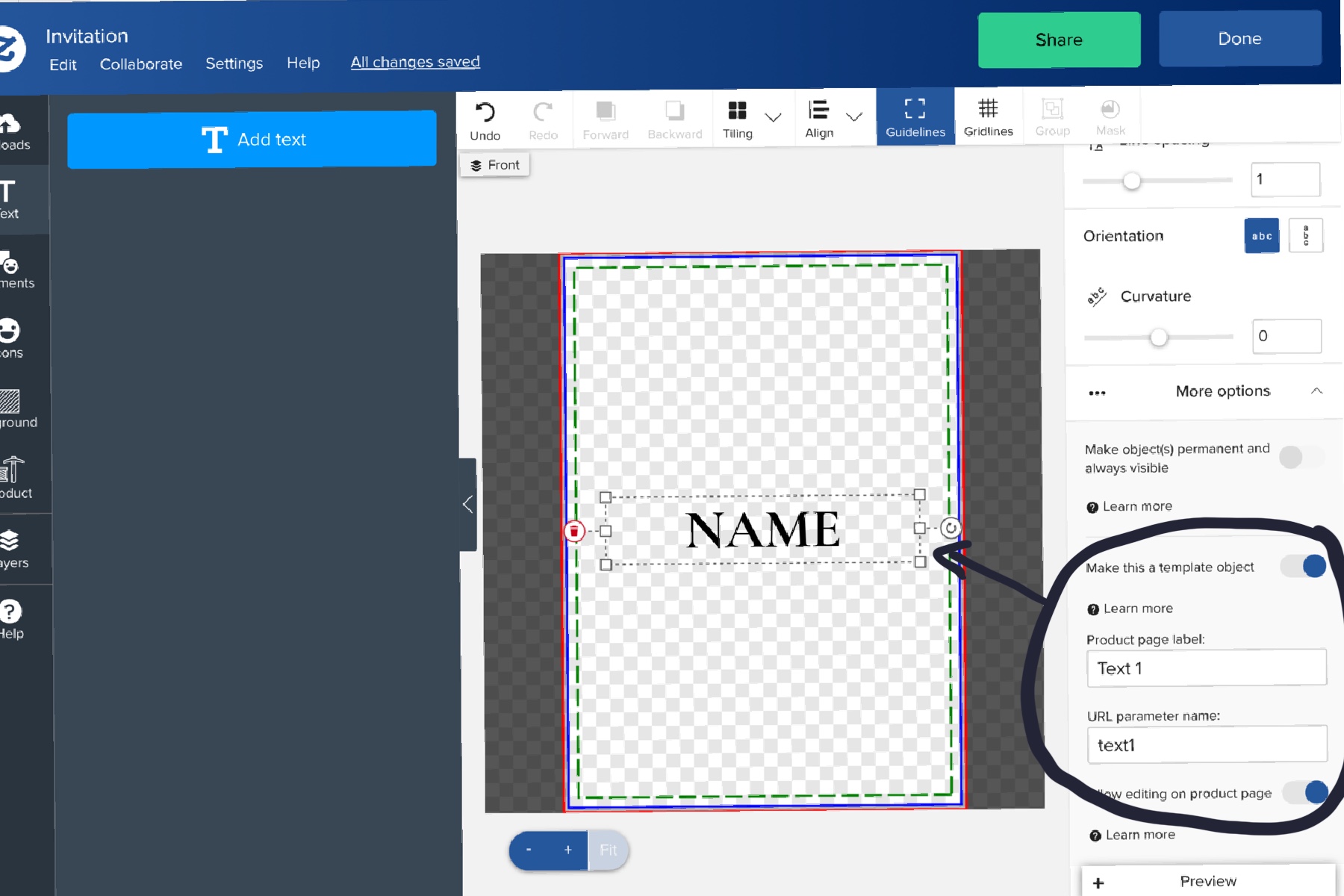Collapse the left panel with the arrow handle
This screenshot has height=896, width=1344.
(467, 504)
